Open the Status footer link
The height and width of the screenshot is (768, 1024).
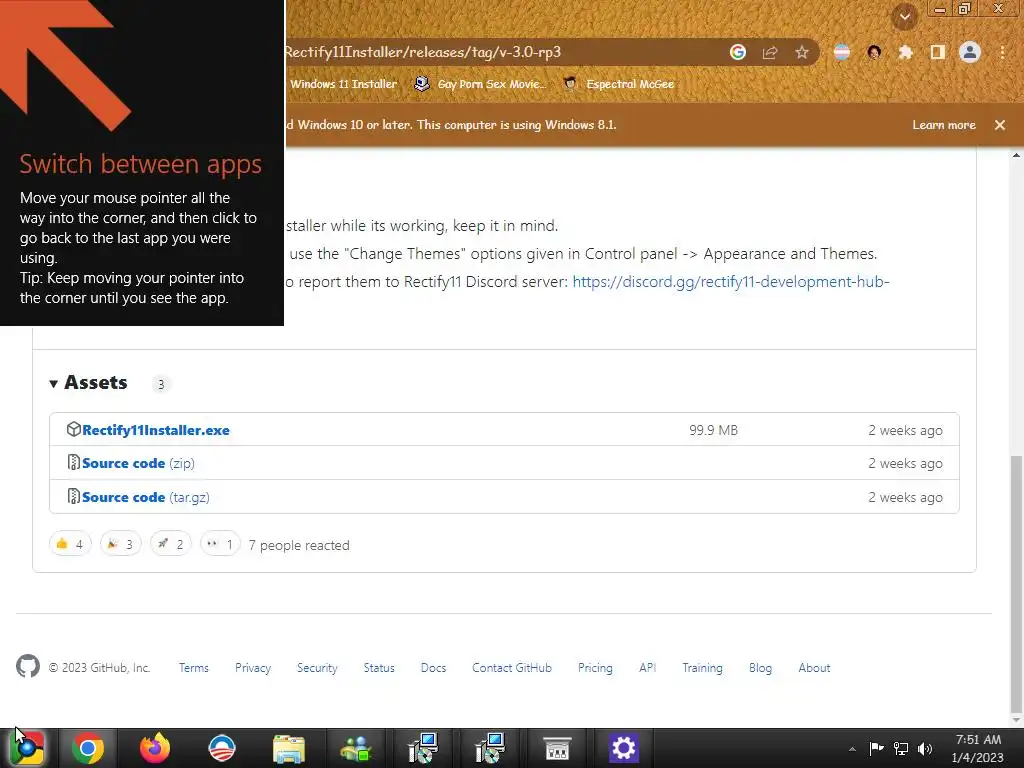click(379, 667)
